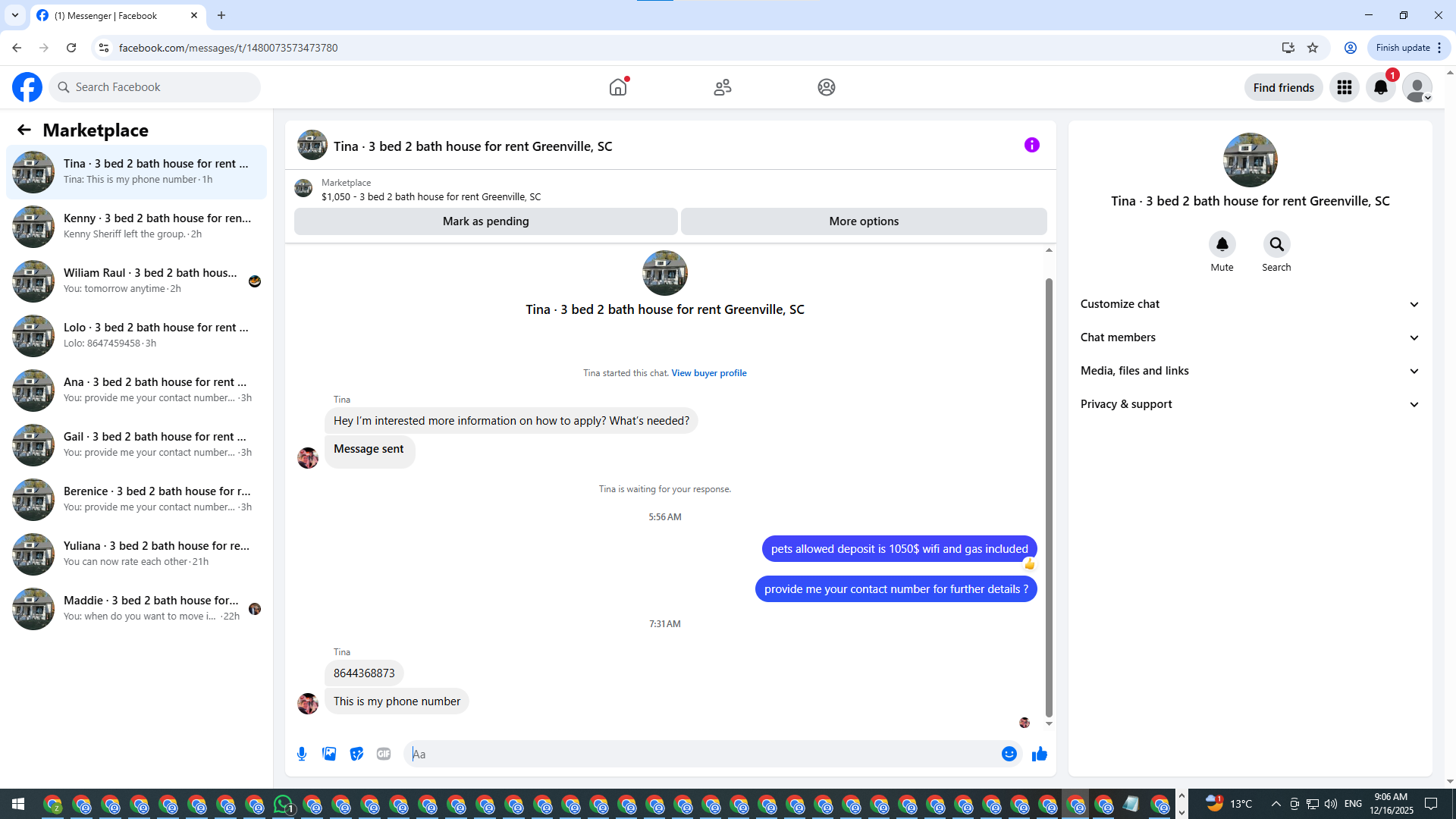1456x819 pixels.
Task: Search within the conversation
Action: 1277,244
